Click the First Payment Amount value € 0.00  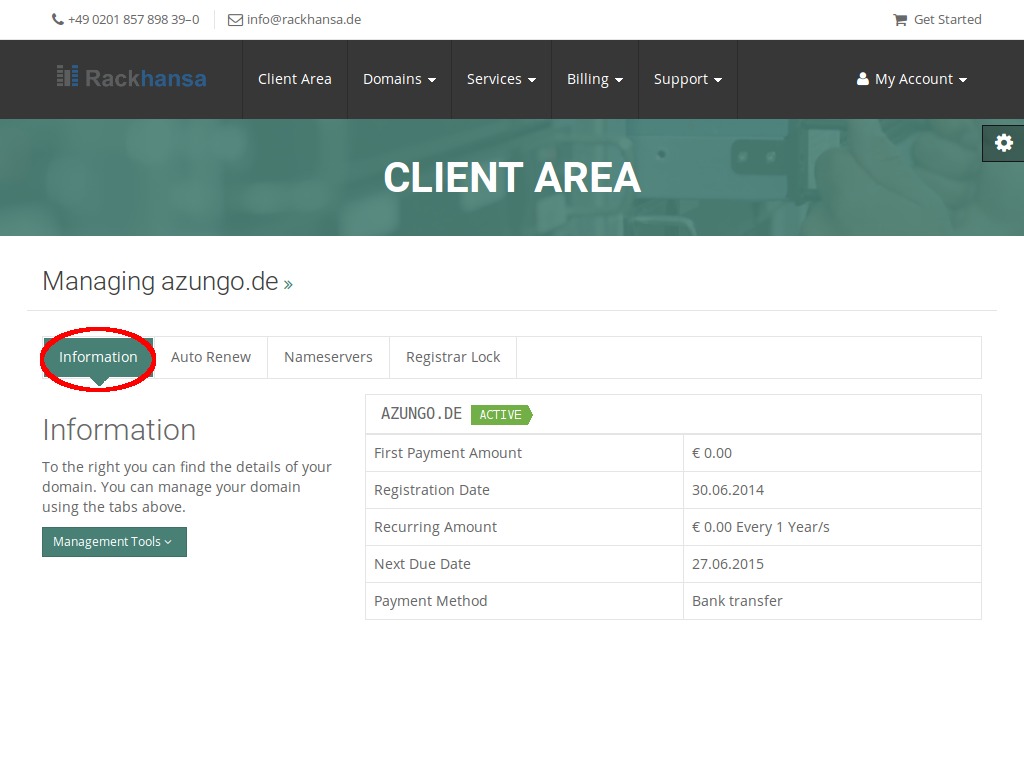pos(712,453)
